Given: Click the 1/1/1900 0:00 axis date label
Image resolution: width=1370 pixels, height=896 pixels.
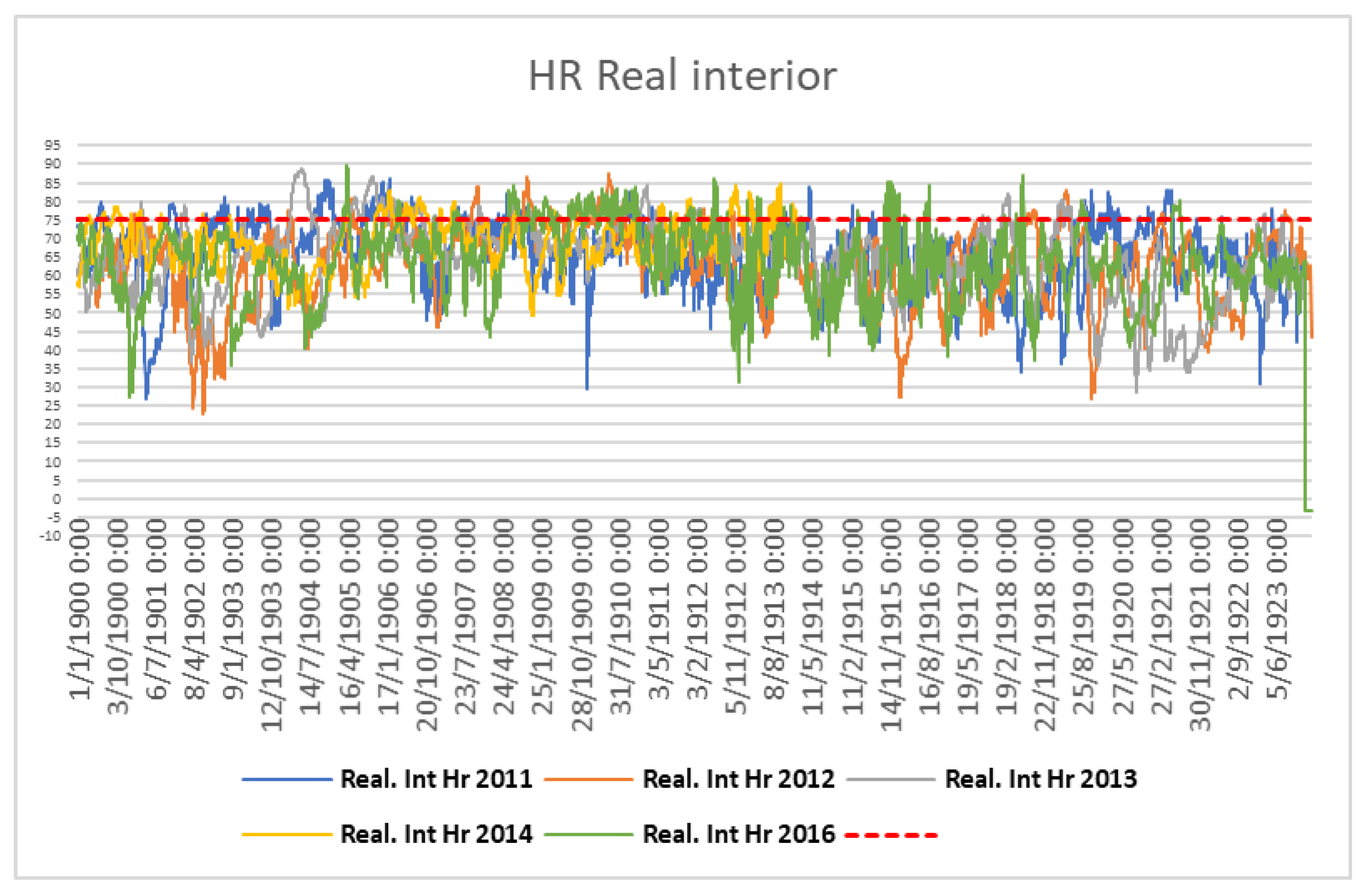Looking at the screenshot, I should pos(80,609).
